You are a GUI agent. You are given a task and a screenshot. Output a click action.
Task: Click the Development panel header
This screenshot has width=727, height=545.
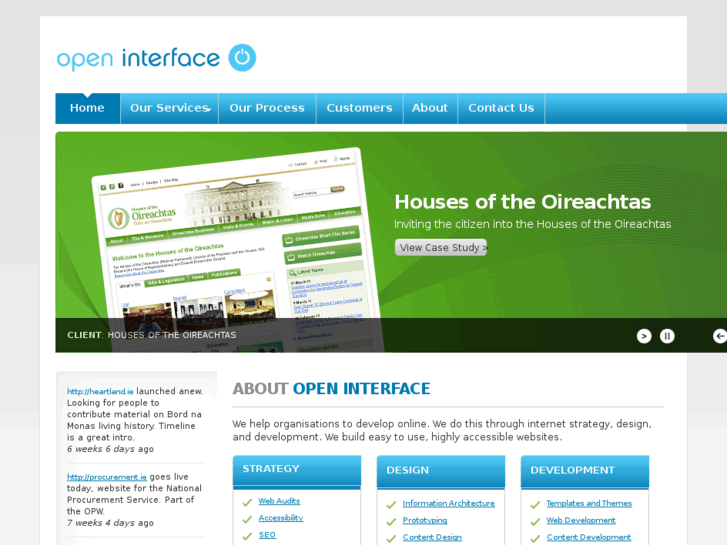(x=585, y=472)
